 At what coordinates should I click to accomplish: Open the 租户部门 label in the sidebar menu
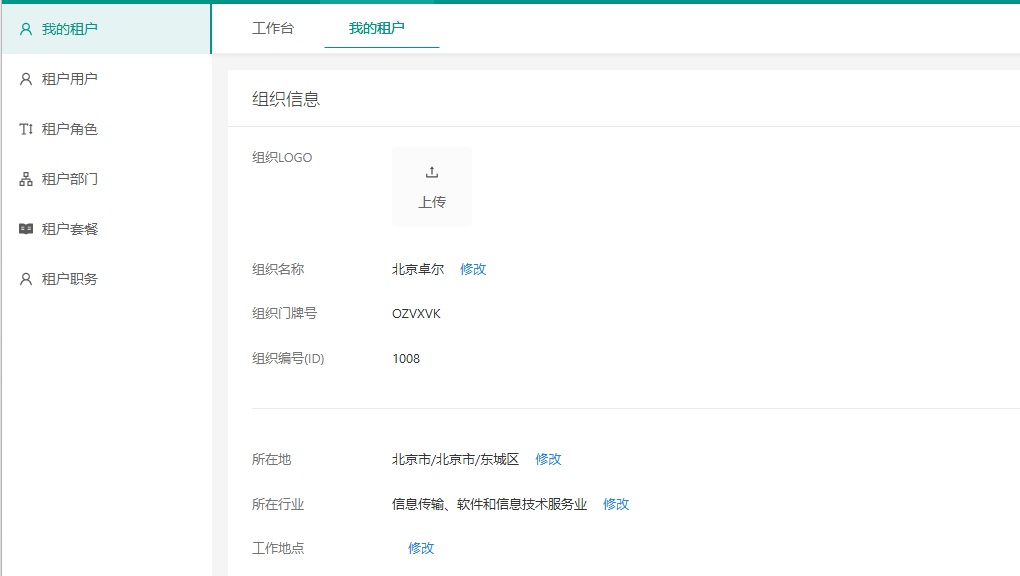pos(70,179)
